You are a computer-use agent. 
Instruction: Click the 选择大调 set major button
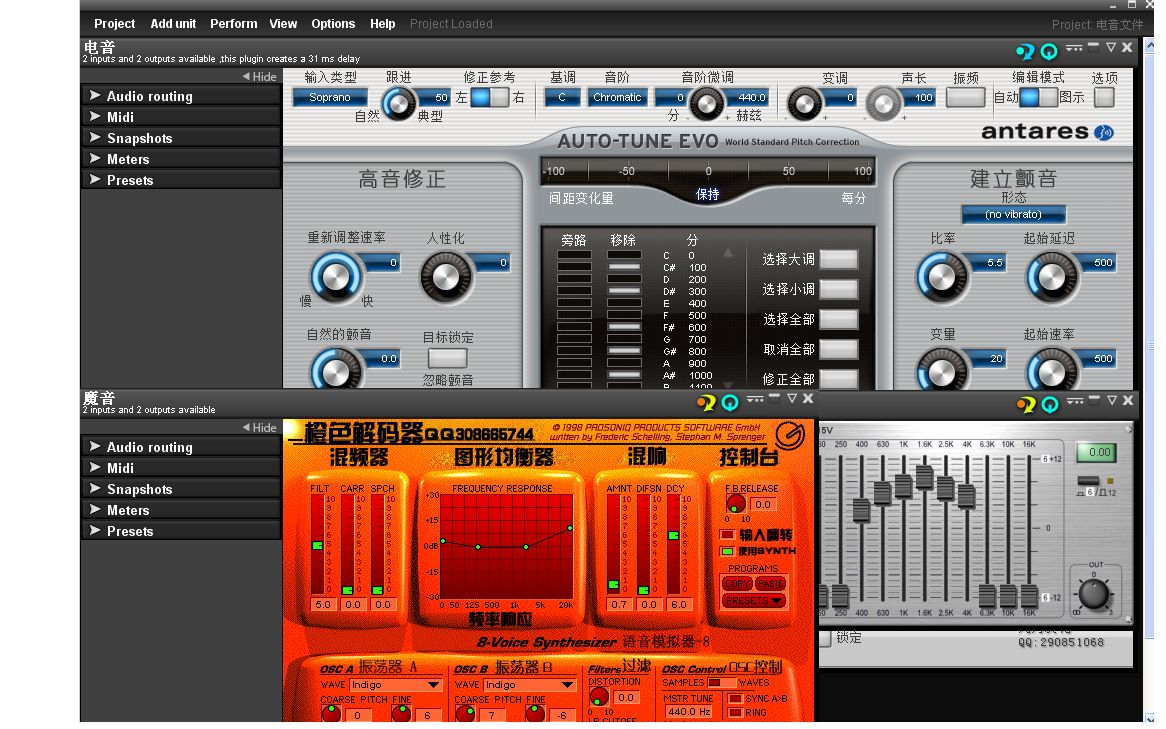tap(838, 259)
